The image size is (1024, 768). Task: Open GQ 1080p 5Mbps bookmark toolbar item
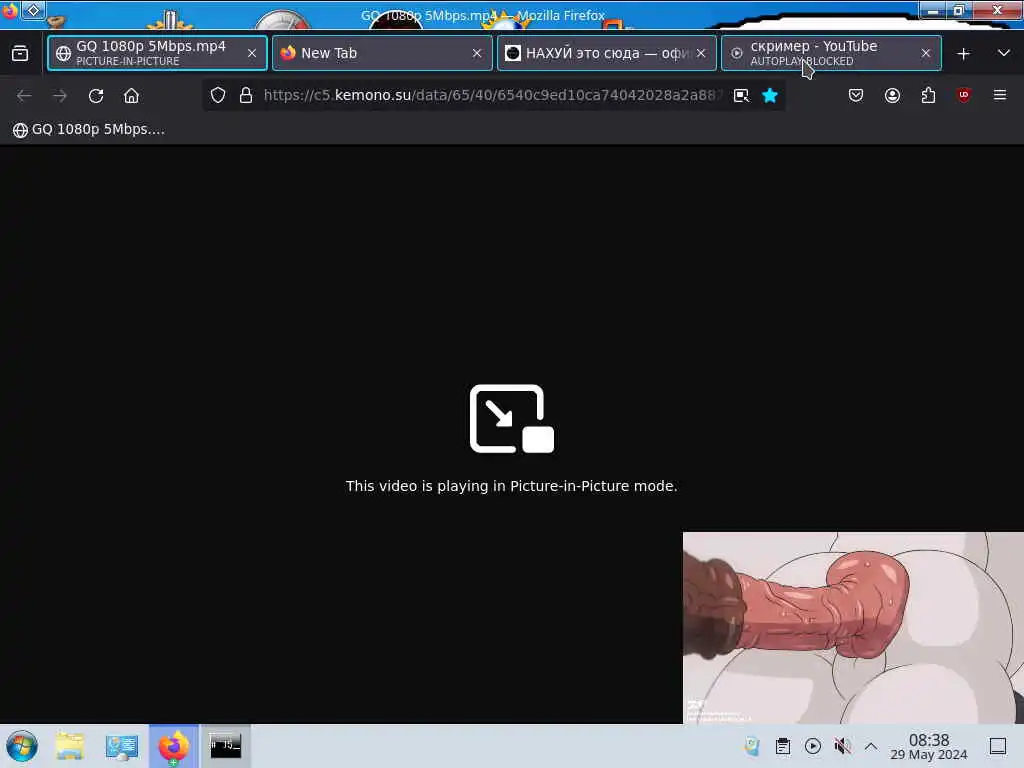click(89, 129)
